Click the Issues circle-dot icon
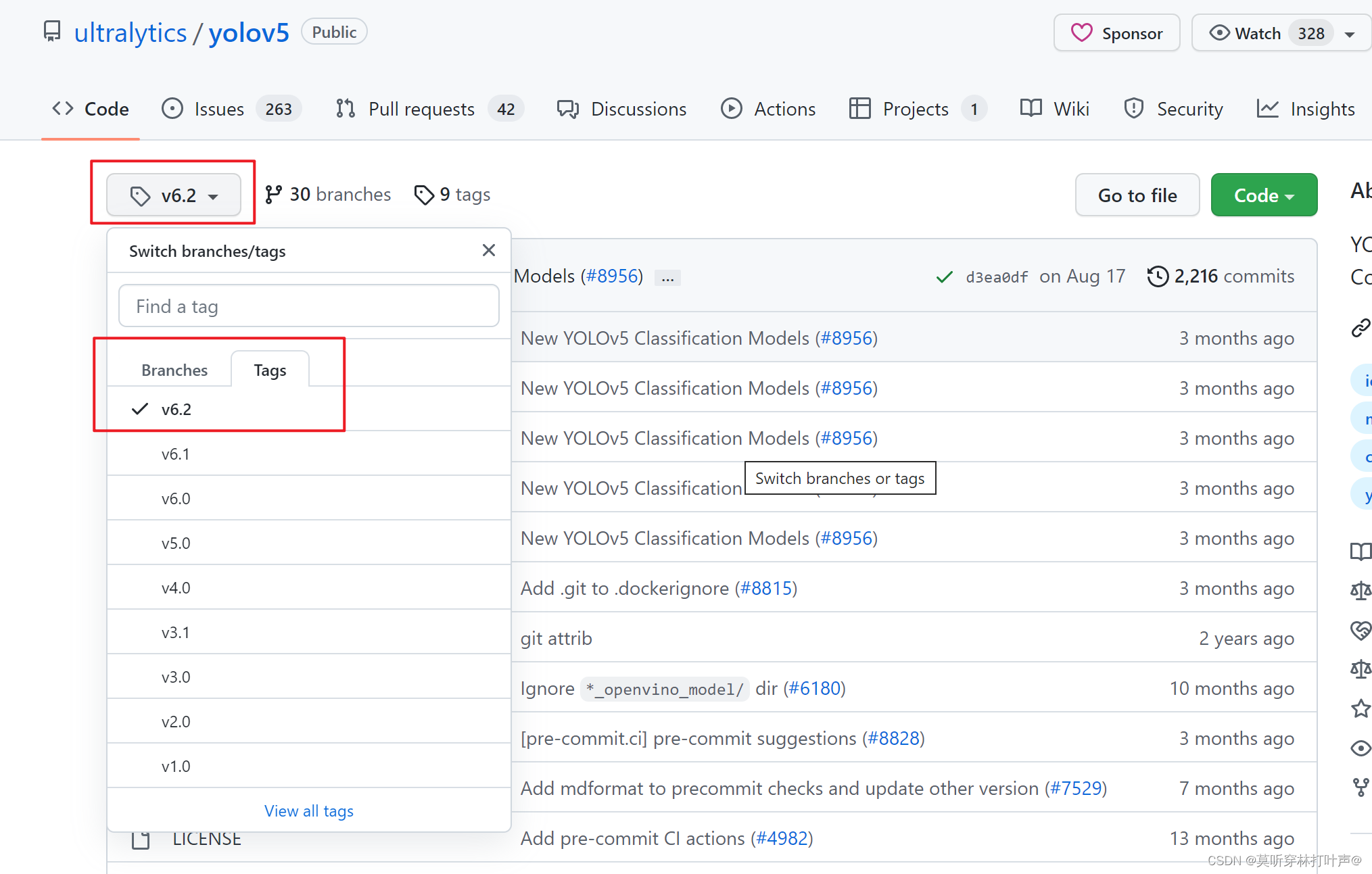 tap(172, 108)
